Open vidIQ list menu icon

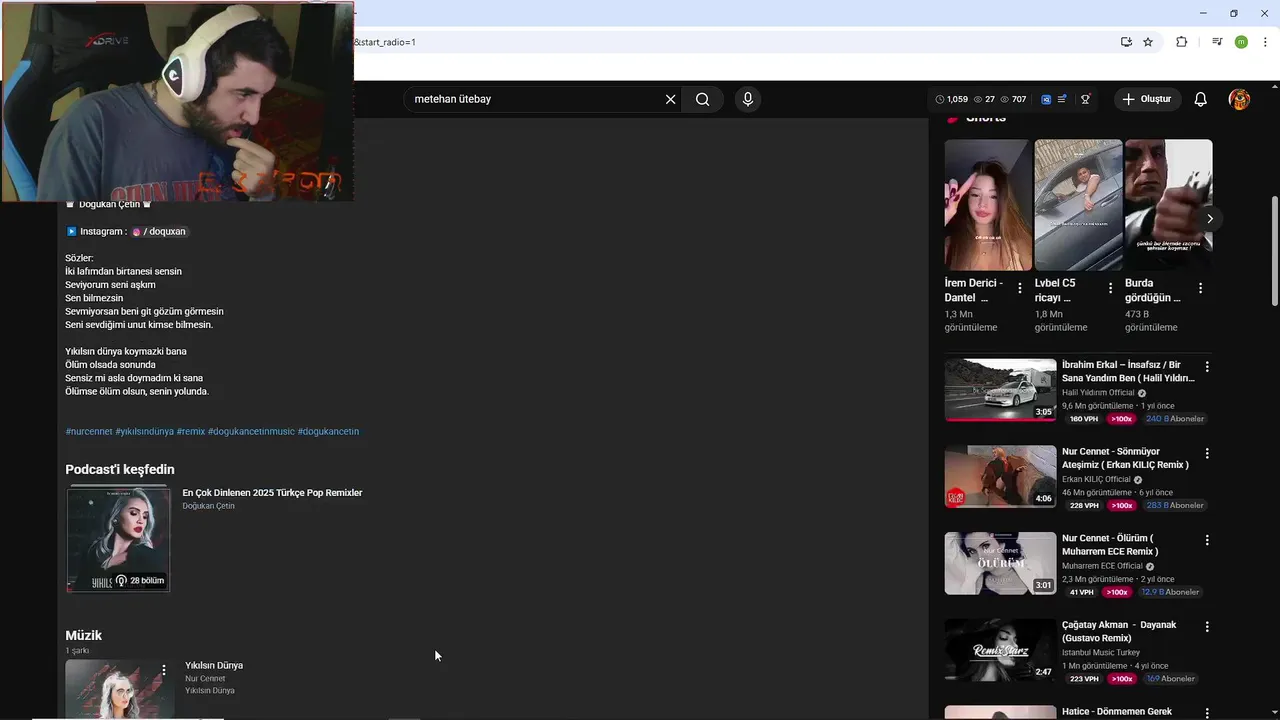click(x=1062, y=99)
